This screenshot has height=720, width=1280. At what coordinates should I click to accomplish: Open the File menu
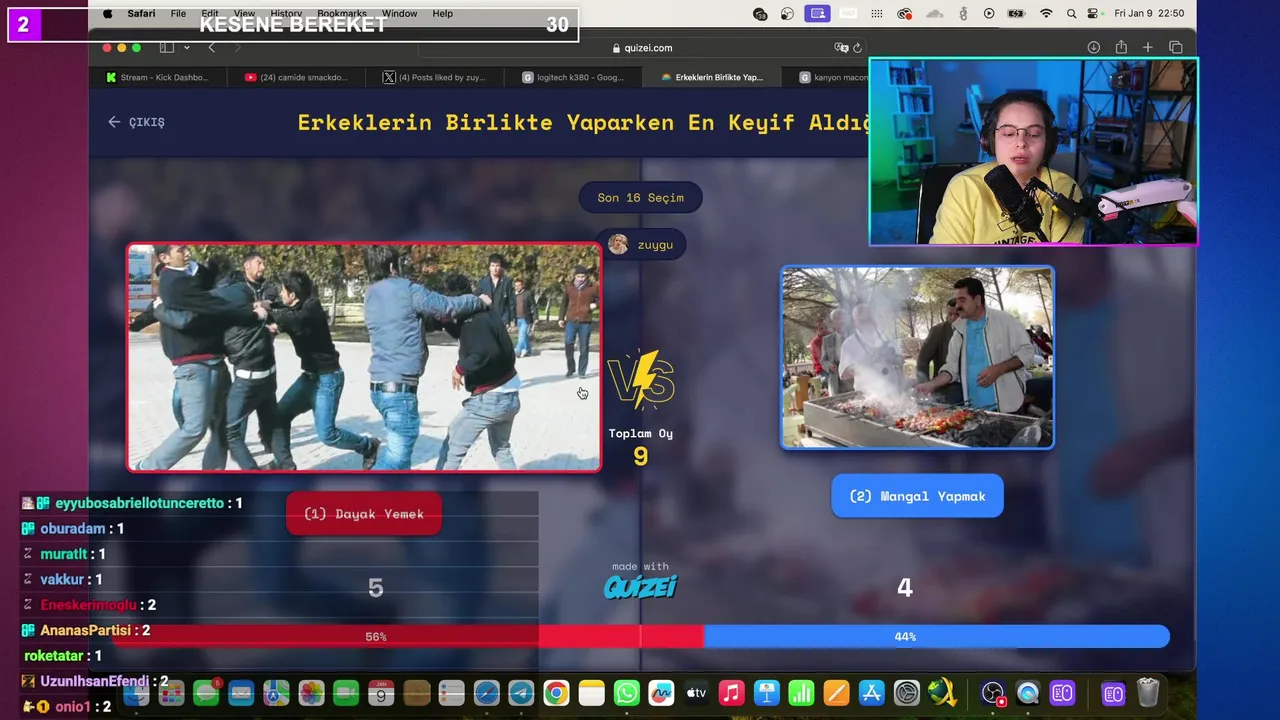178,14
